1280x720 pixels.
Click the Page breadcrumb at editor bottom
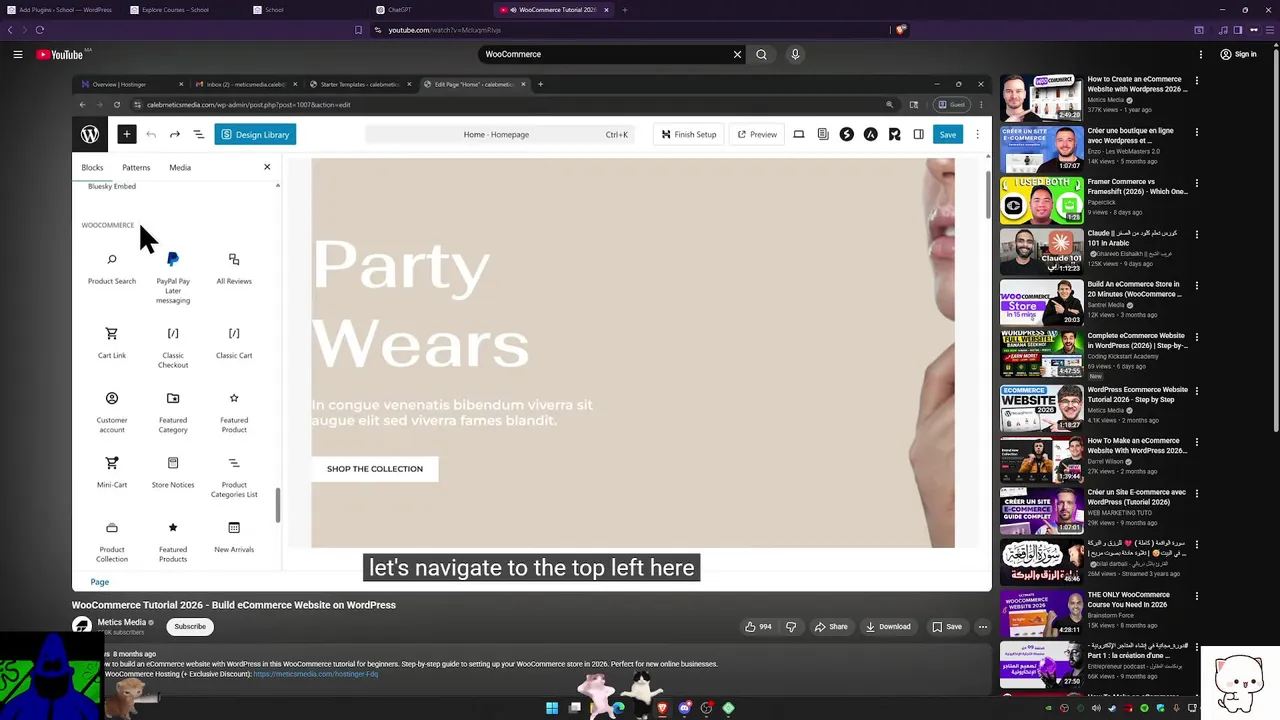point(100,582)
